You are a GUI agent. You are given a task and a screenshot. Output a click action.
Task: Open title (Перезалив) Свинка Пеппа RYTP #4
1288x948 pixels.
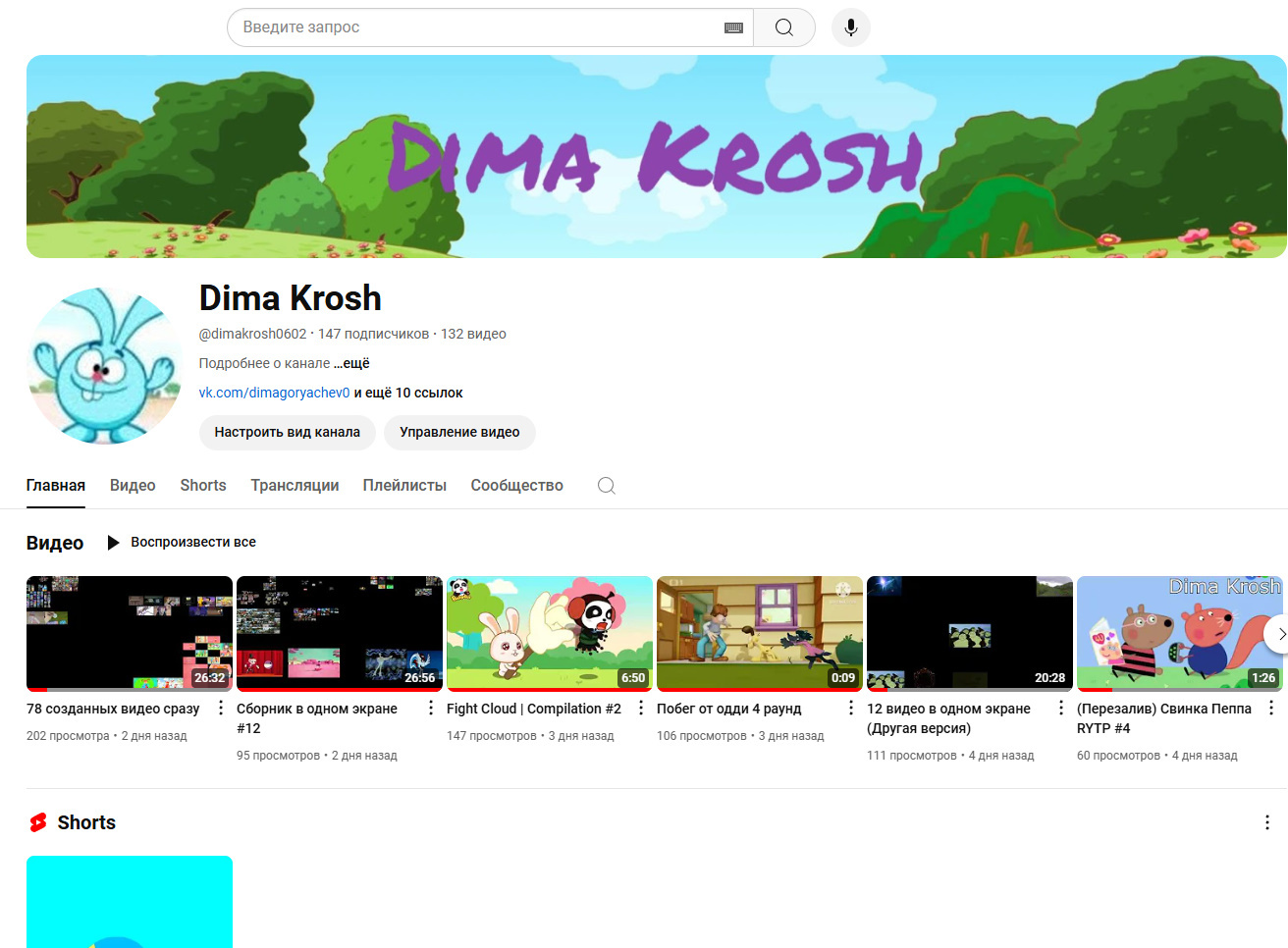click(1164, 718)
